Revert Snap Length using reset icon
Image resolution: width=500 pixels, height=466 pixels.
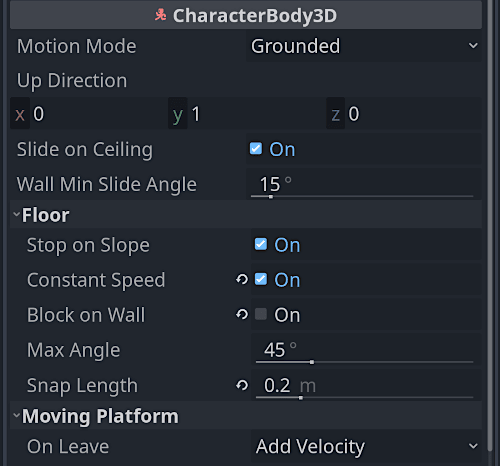tap(242, 385)
